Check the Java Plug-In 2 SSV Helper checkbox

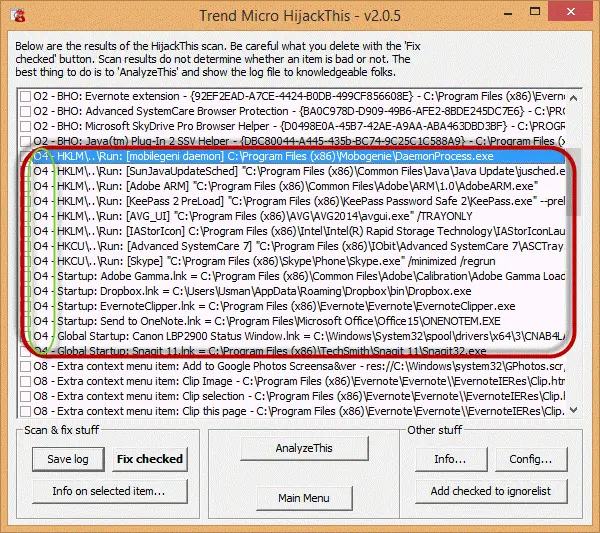pos(26,141)
